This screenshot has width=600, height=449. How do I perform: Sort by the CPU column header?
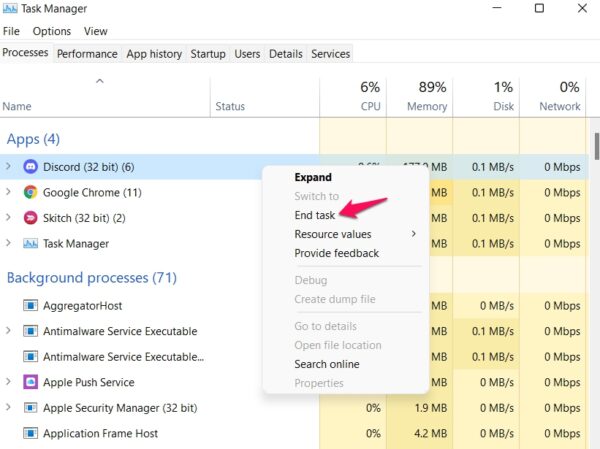click(353, 97)
